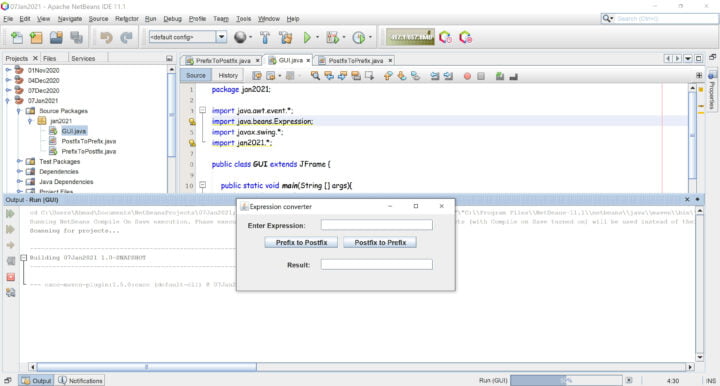The height and width of the screenshot is (386, 720).
Task: Collapse the Source Packages node
Action: [19, 111]
